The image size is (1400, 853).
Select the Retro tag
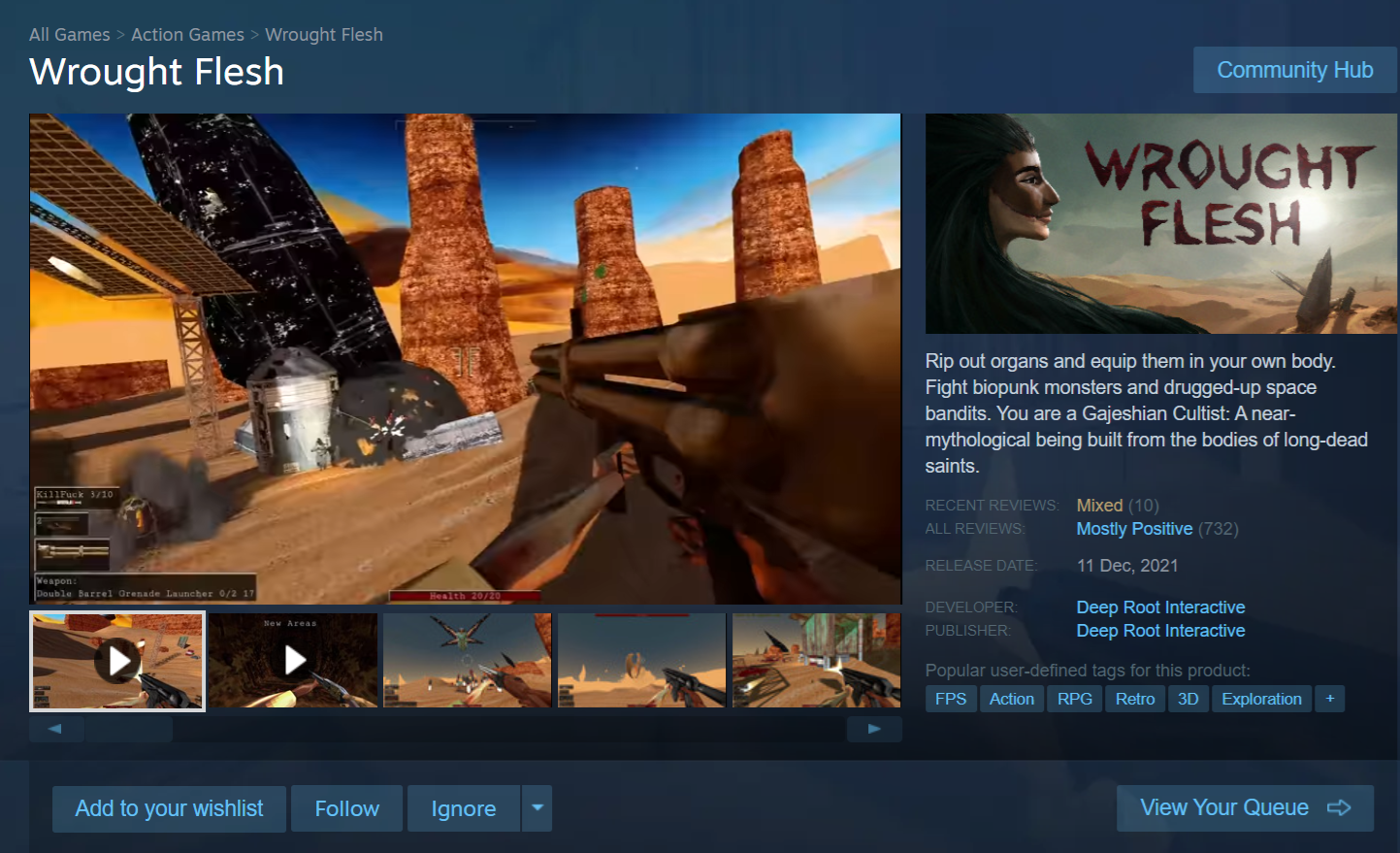tap(1135, 699)
